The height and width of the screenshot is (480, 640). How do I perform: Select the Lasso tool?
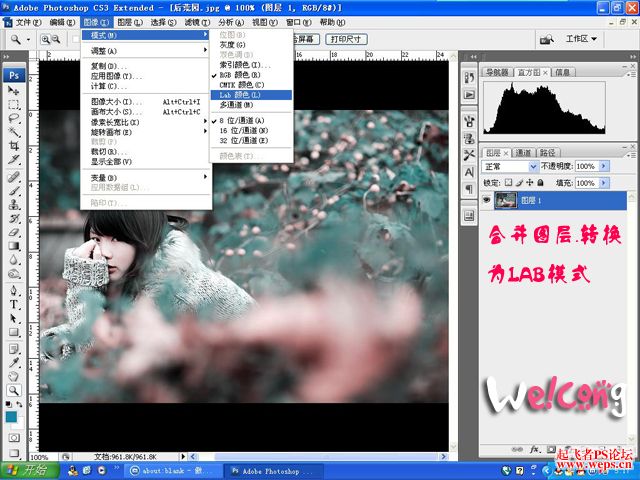pyautogui.click(x=14, y=118)
